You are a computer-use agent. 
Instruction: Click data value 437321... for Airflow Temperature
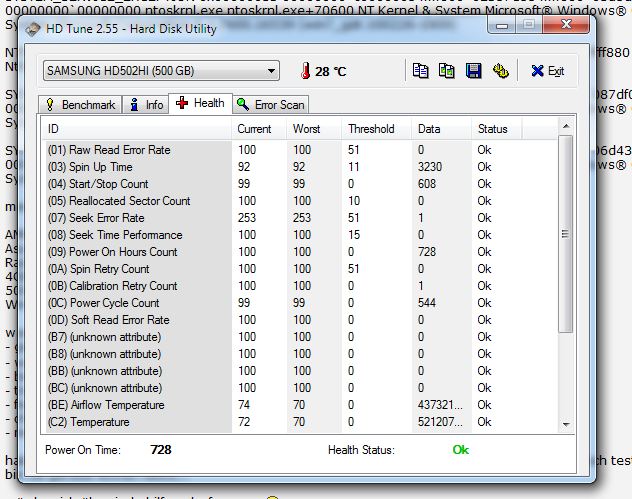(x=440, y=405)
